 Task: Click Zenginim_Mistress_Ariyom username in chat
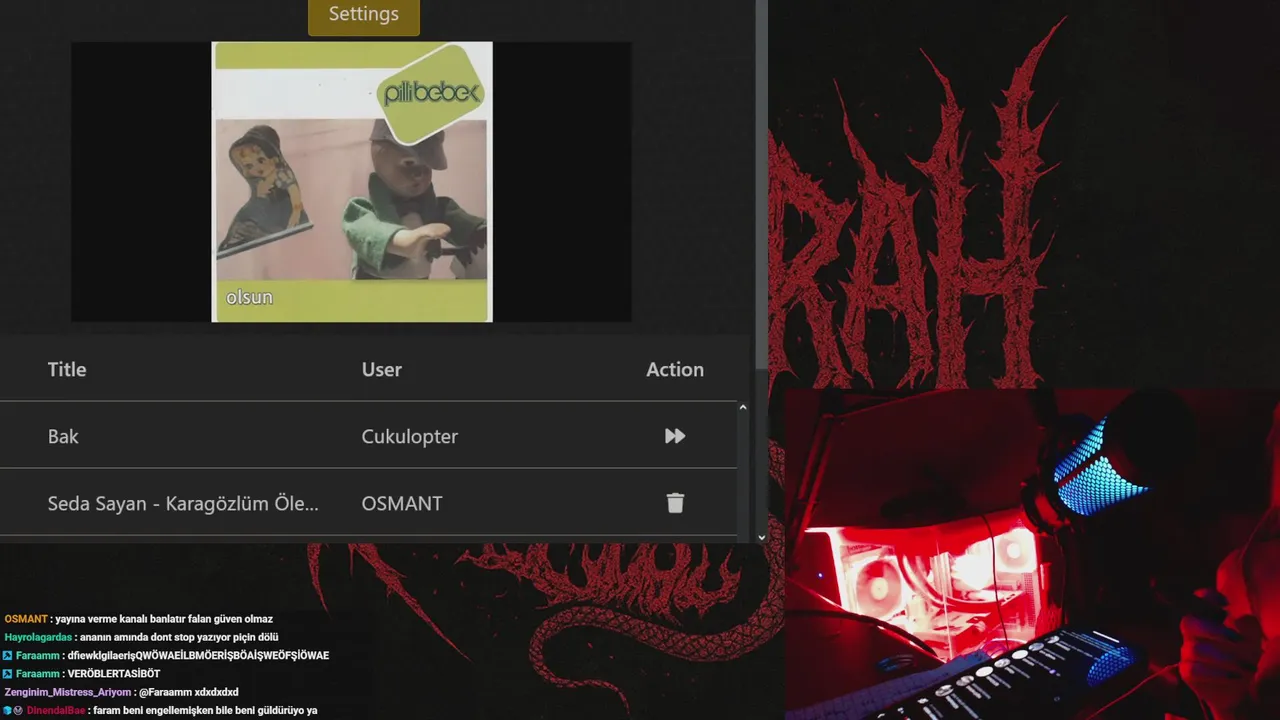(68, 692)
